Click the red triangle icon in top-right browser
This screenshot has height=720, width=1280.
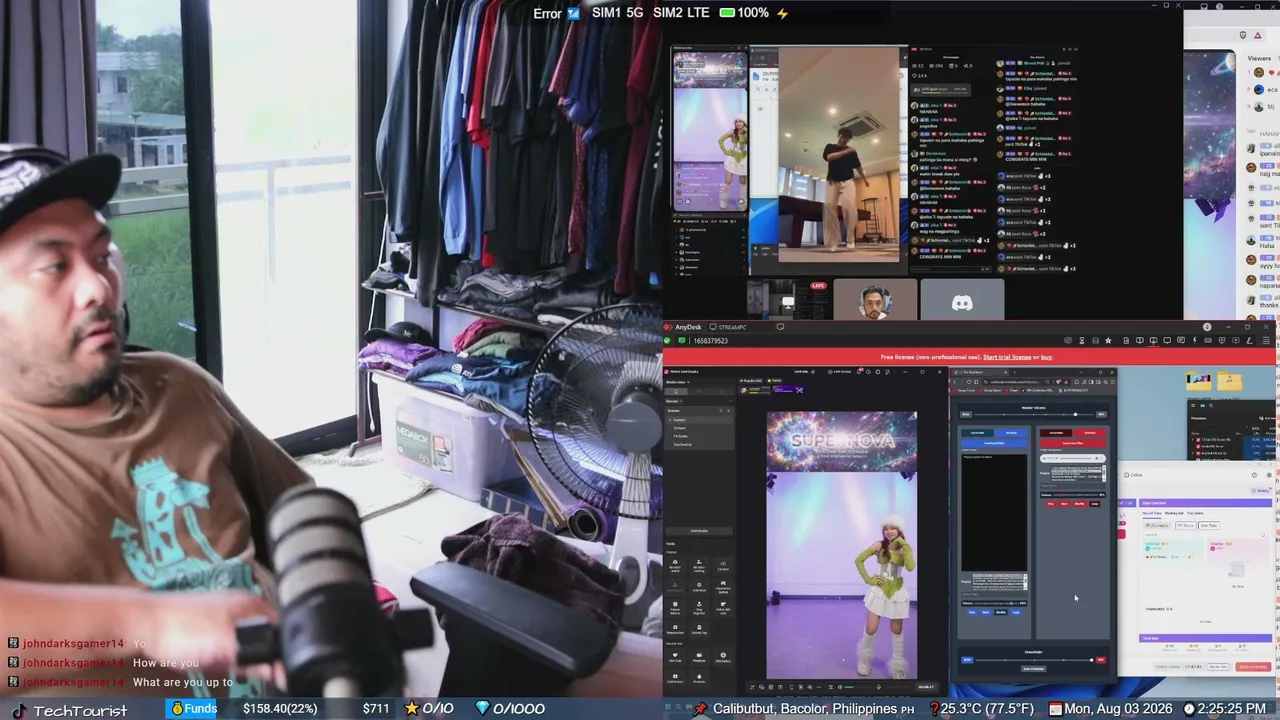tap(1258, 35)
